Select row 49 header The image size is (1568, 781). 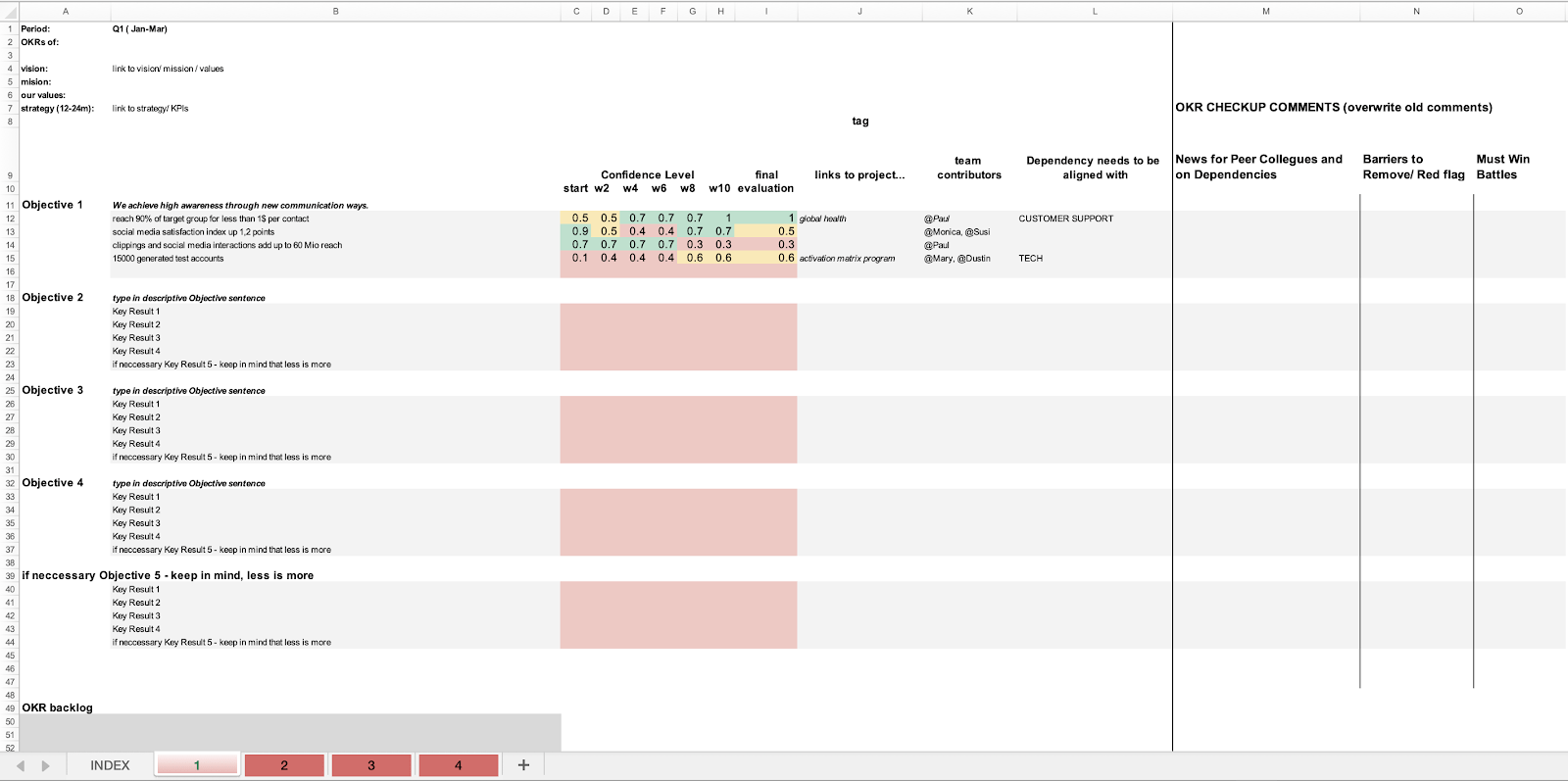coord(10,708)
